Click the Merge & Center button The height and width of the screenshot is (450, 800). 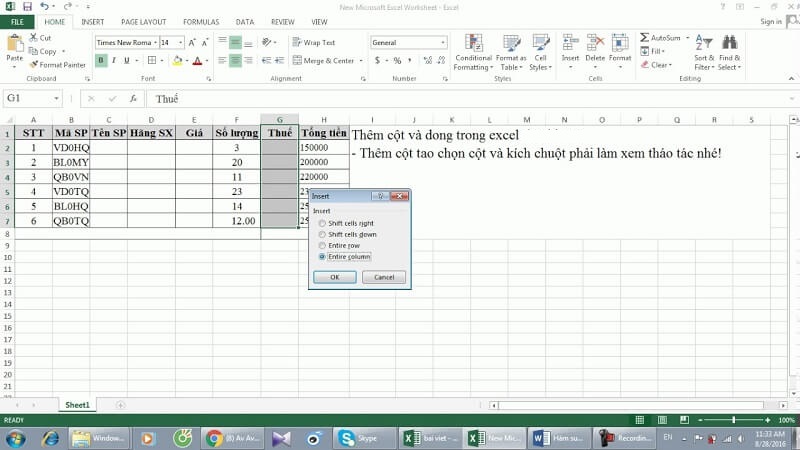click(x=323, y=60)
